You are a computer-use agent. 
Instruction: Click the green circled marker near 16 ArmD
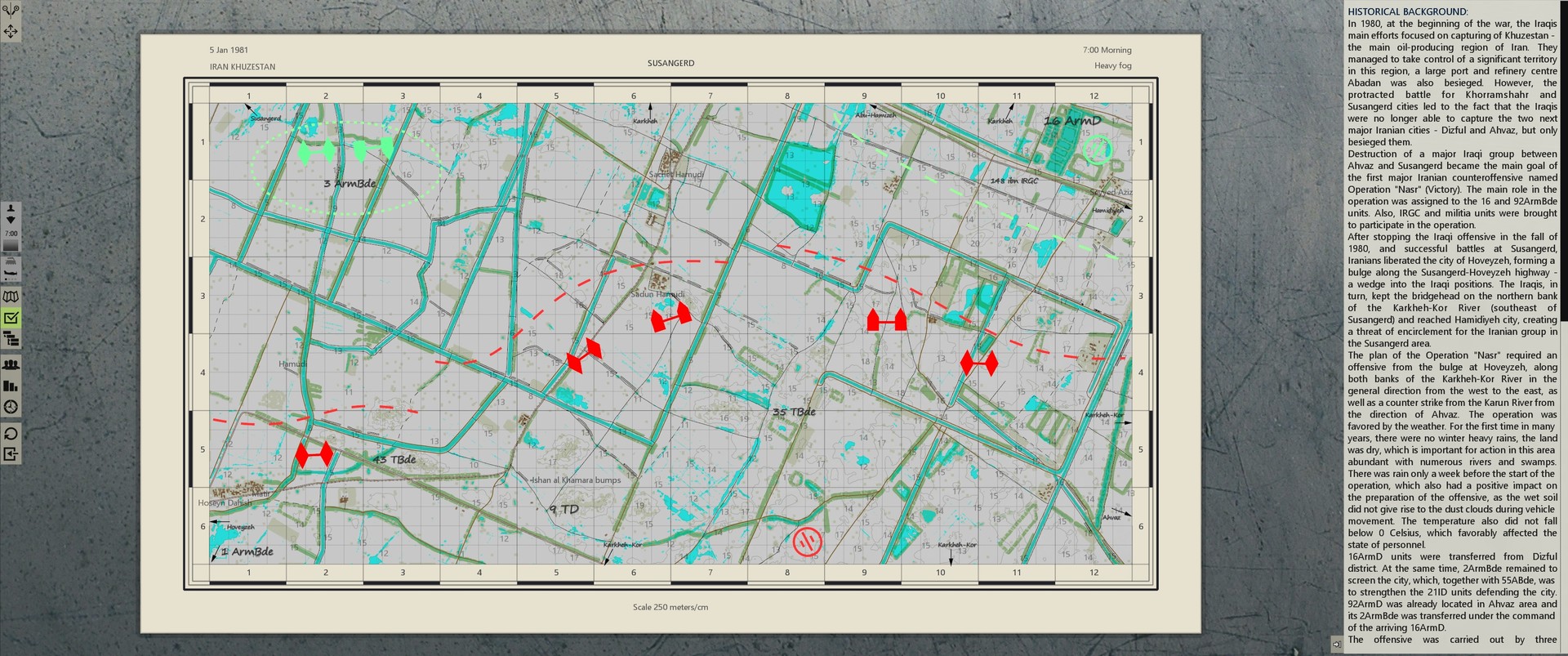pos(1098,149)
